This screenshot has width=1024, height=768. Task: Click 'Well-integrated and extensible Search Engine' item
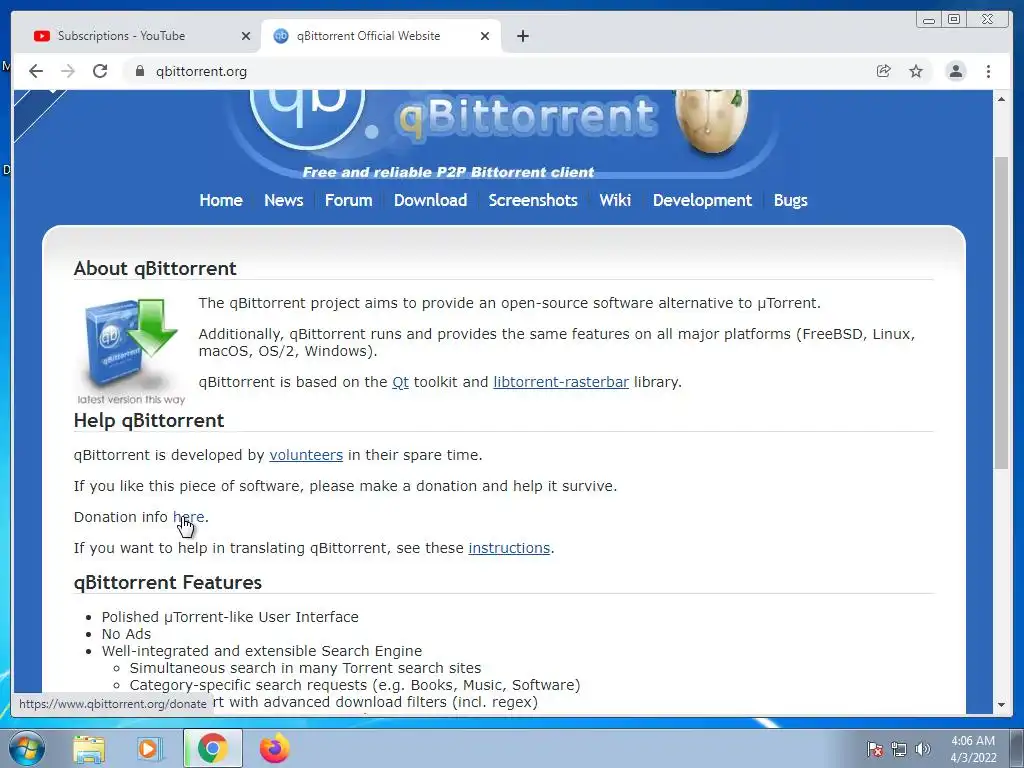point(262,651)
